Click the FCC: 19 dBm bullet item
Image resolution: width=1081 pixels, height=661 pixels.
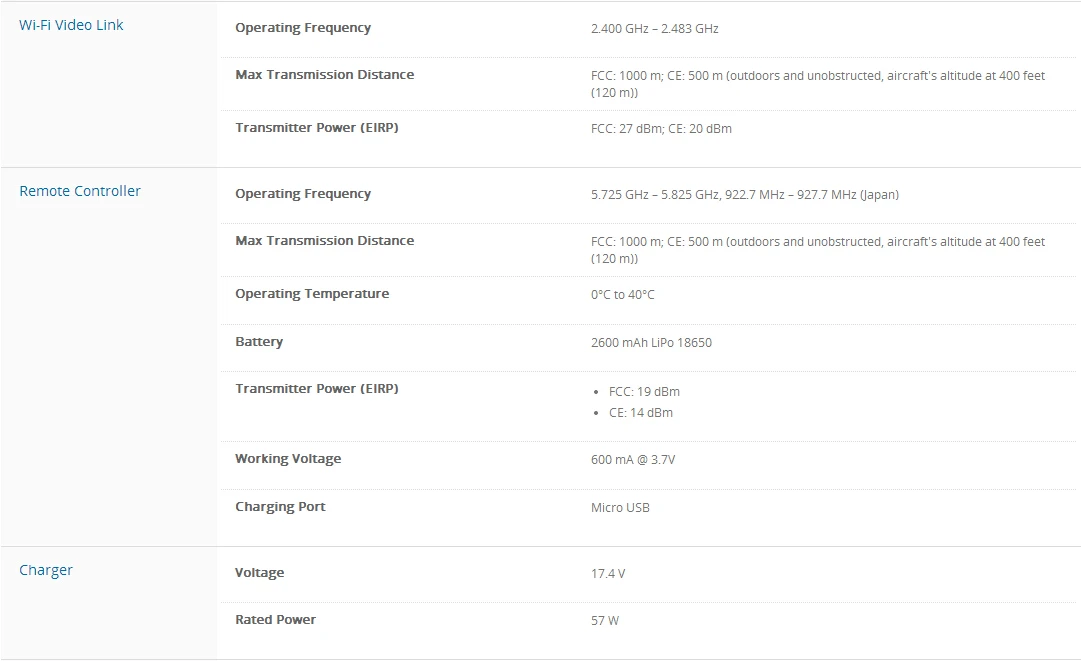[644, 392]
